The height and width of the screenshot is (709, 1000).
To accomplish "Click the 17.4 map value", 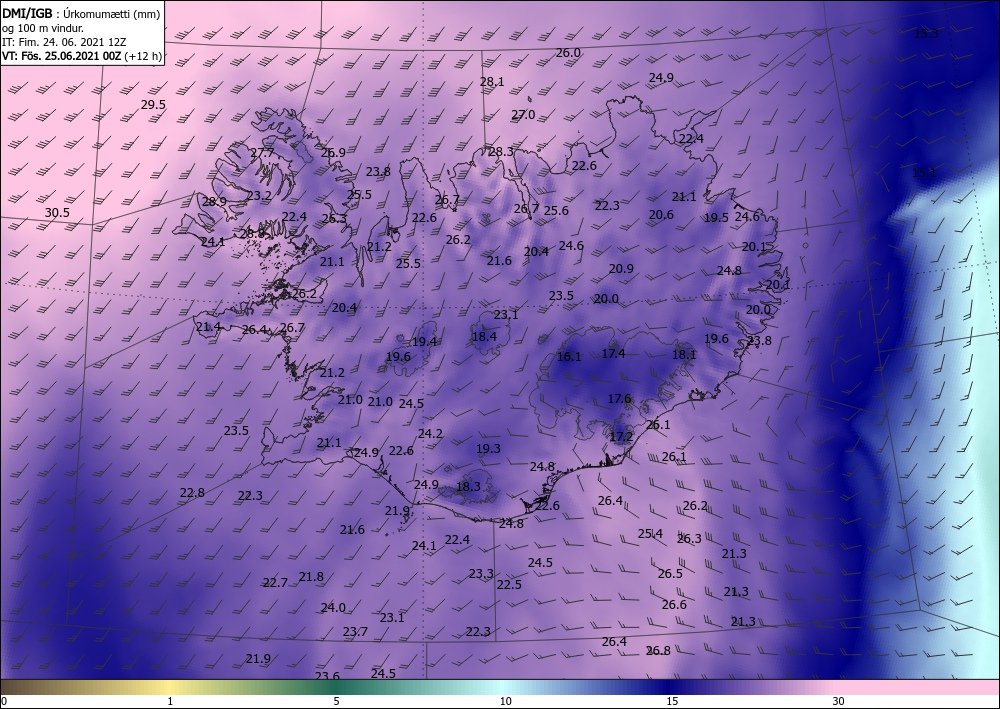I will [x=613, y=354].
